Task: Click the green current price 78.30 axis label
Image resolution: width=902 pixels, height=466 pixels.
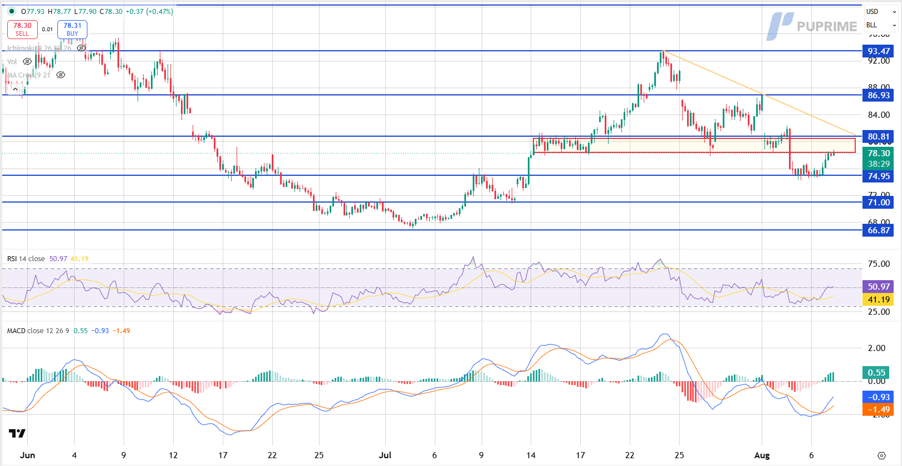Action: [x=878, y=158]
